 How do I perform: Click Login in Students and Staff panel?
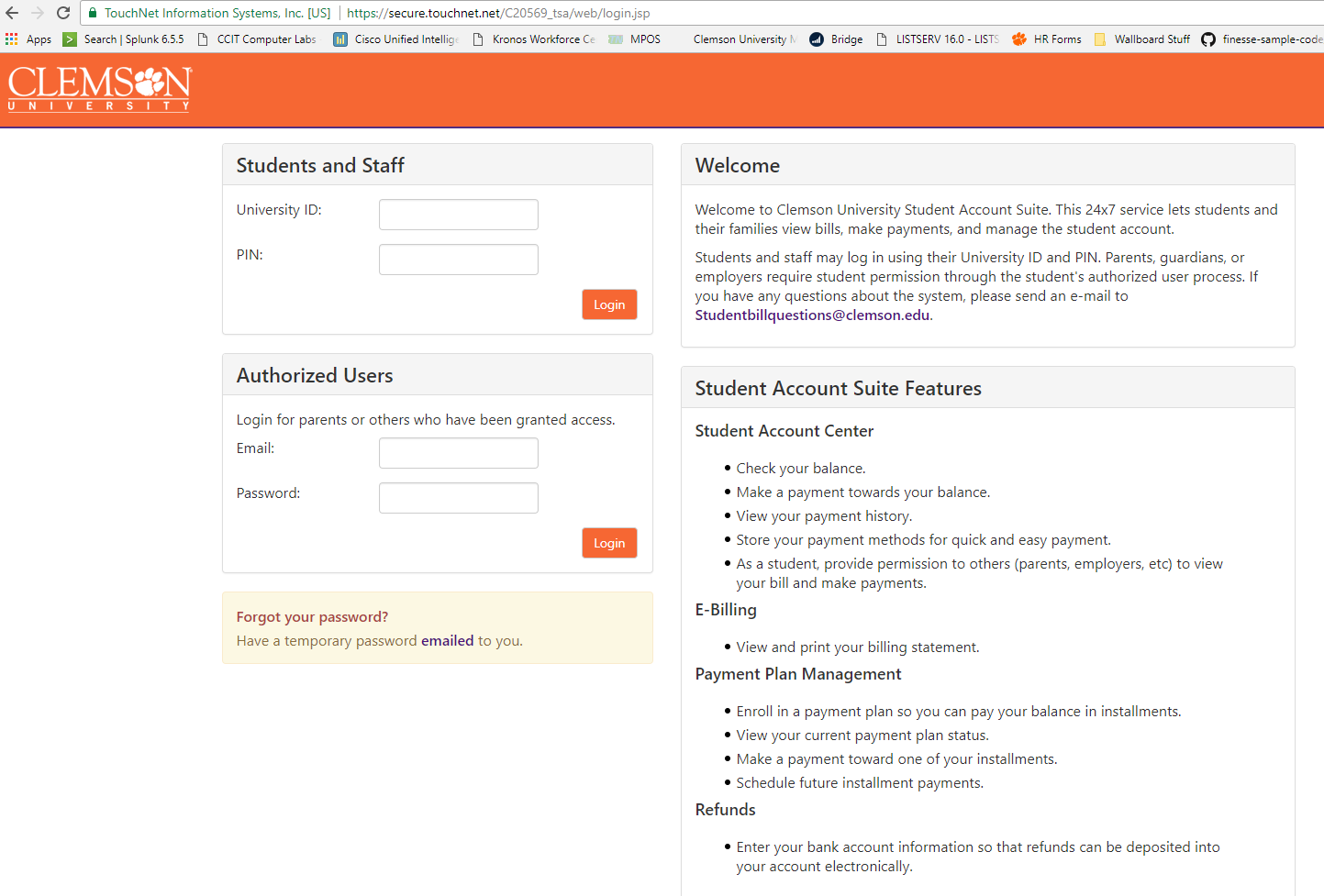point(609,304)
